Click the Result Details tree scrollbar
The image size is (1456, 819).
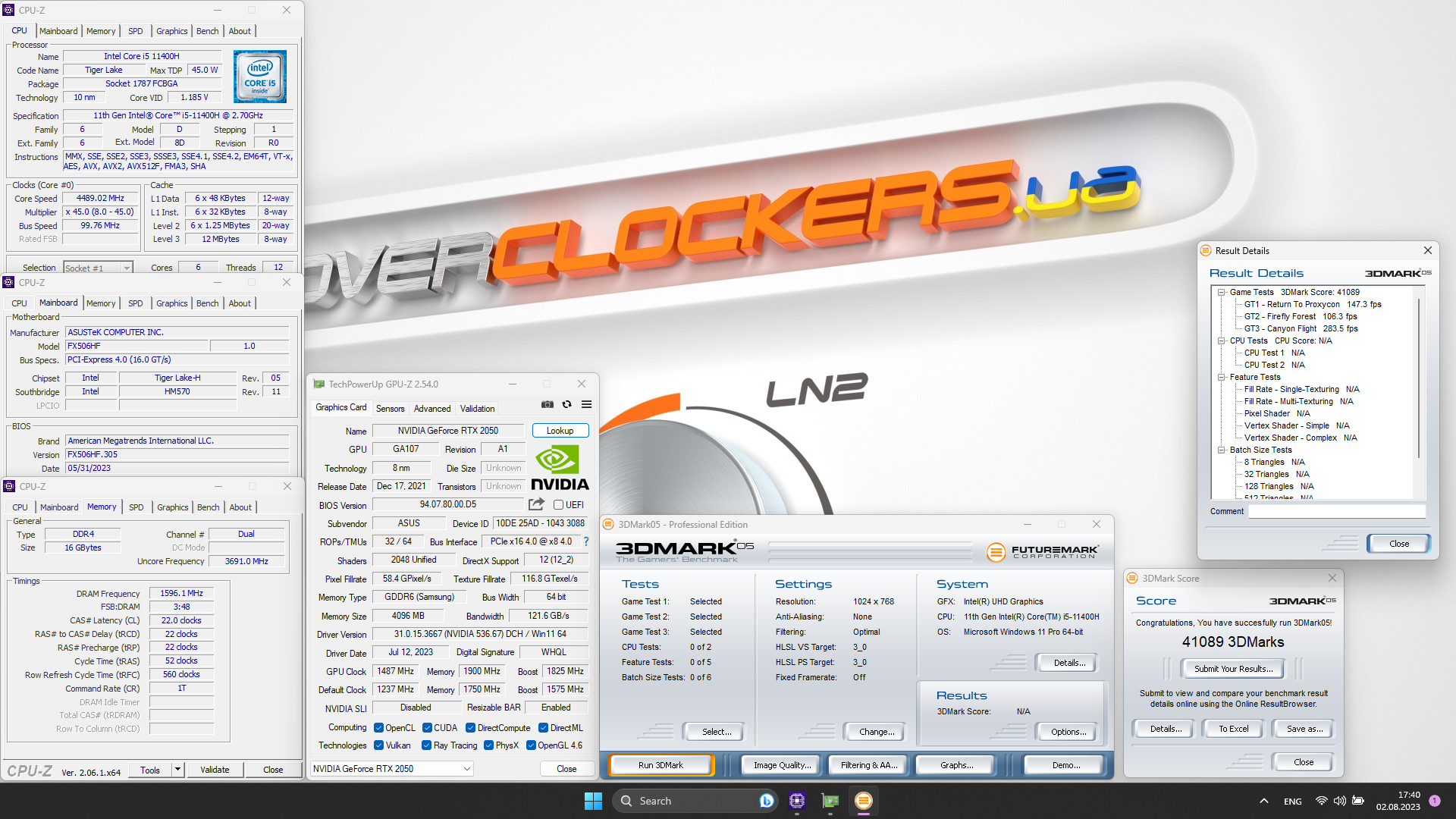pyautogui.click(x=1418, y=379)
